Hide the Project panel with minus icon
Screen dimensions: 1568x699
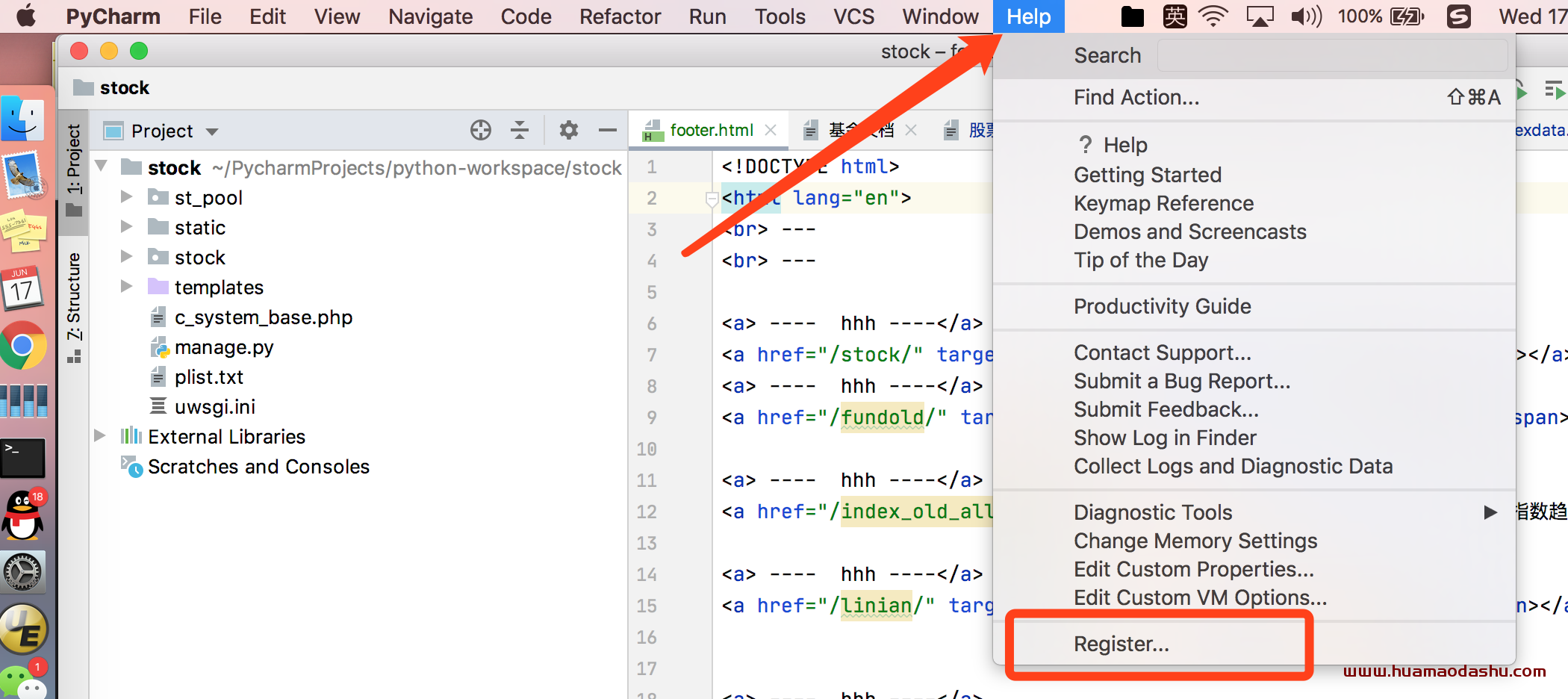(608, 130)
